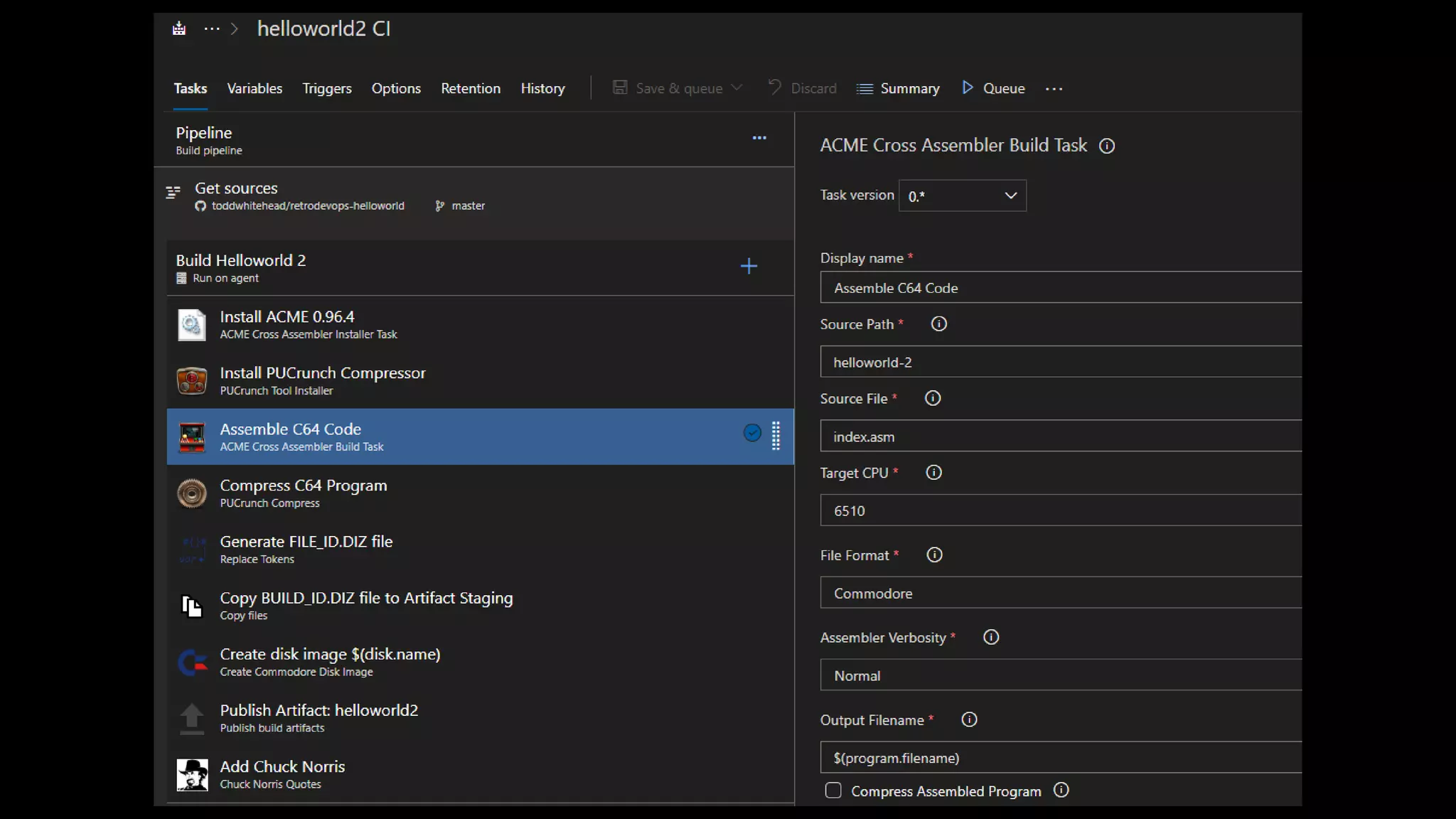Open the build Summary
1456x819 pixels.
[898, 89]
